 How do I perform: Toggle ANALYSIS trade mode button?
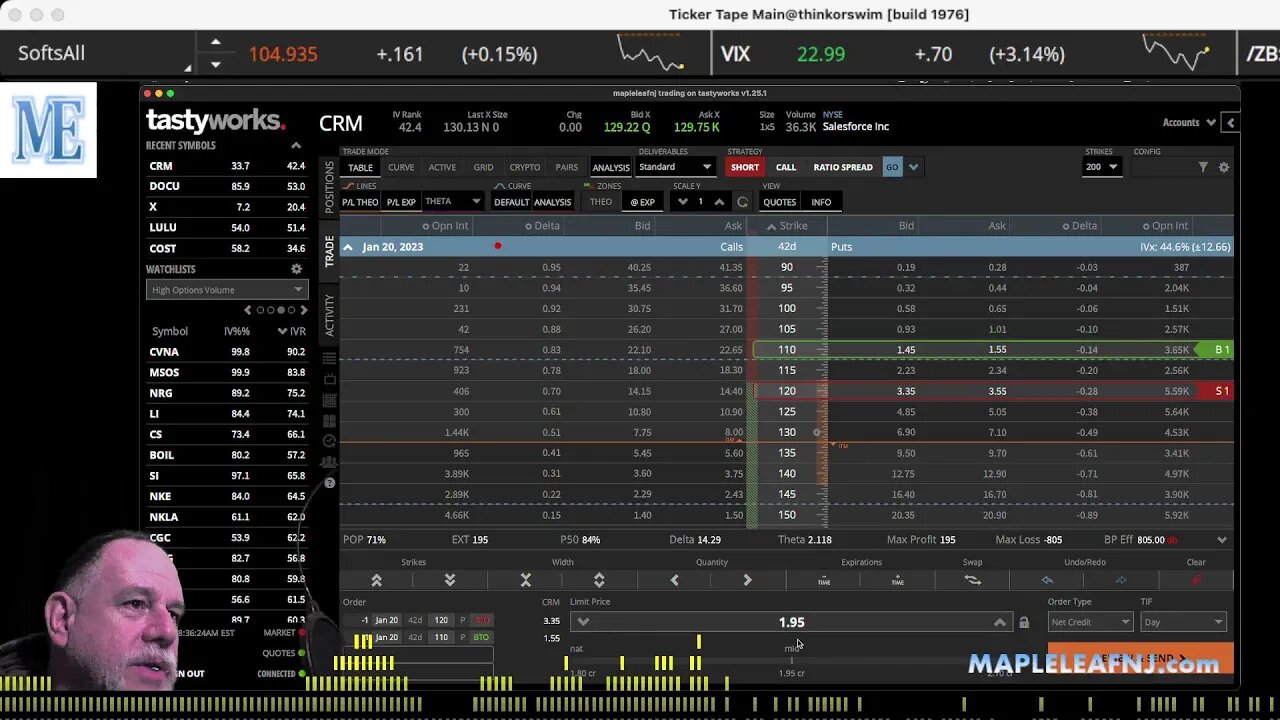[x=610, y=167]
